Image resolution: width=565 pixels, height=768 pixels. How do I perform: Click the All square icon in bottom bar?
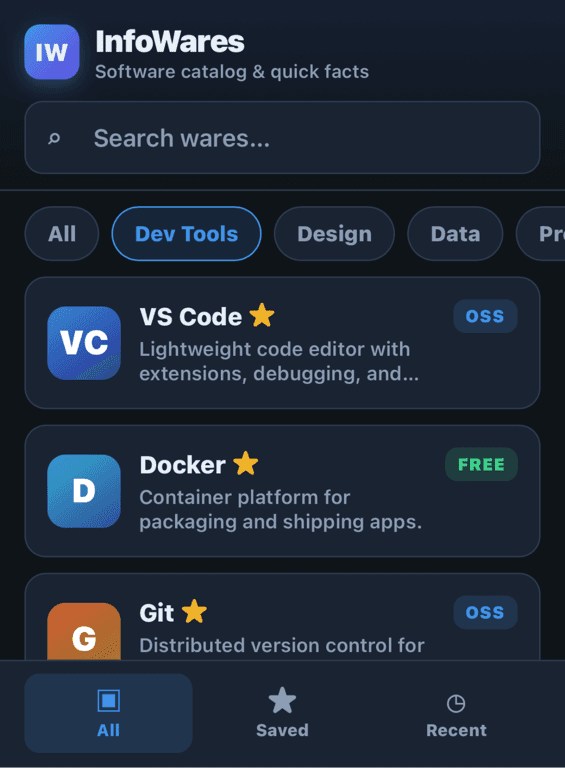click(108, 700)
